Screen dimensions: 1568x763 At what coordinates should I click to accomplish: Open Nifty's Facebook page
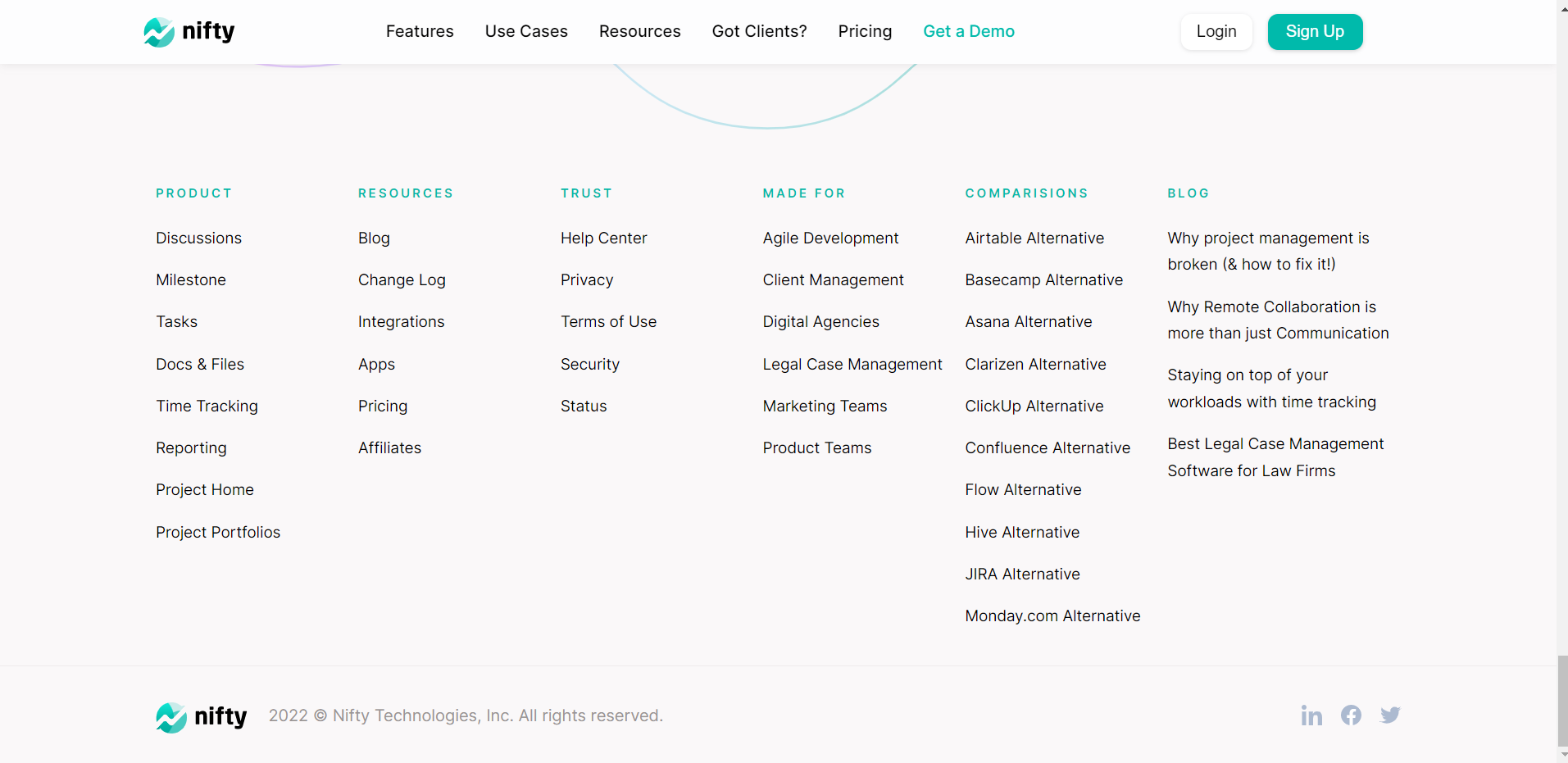[x=1350, y=715]
